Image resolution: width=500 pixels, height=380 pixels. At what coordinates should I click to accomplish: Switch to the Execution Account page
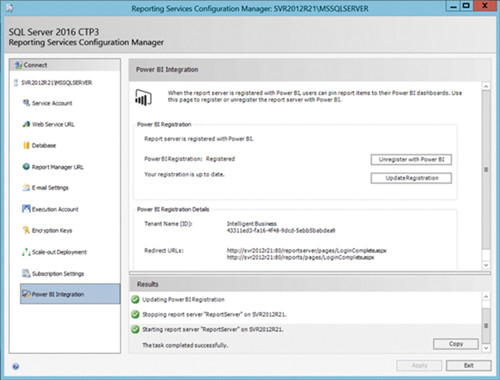point(55,209)
